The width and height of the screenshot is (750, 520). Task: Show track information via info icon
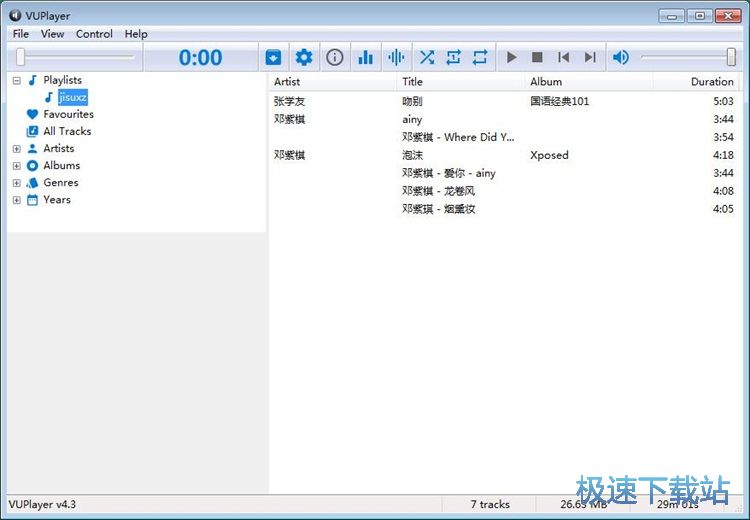coord(335,58)
